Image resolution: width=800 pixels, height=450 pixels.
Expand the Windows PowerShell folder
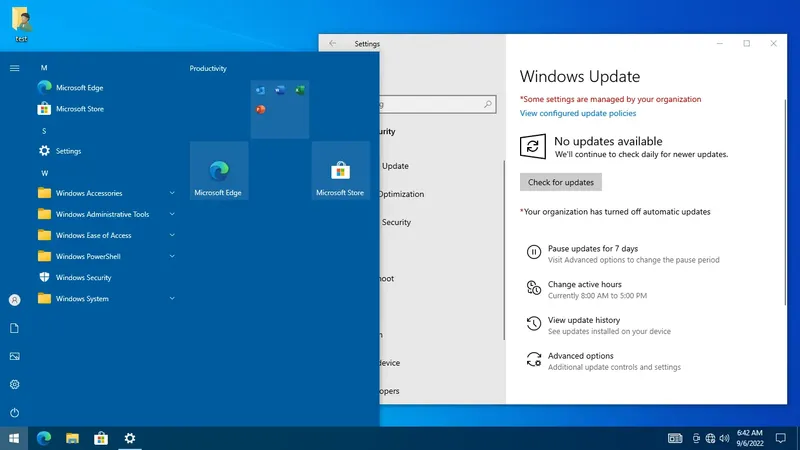point(107,256)
